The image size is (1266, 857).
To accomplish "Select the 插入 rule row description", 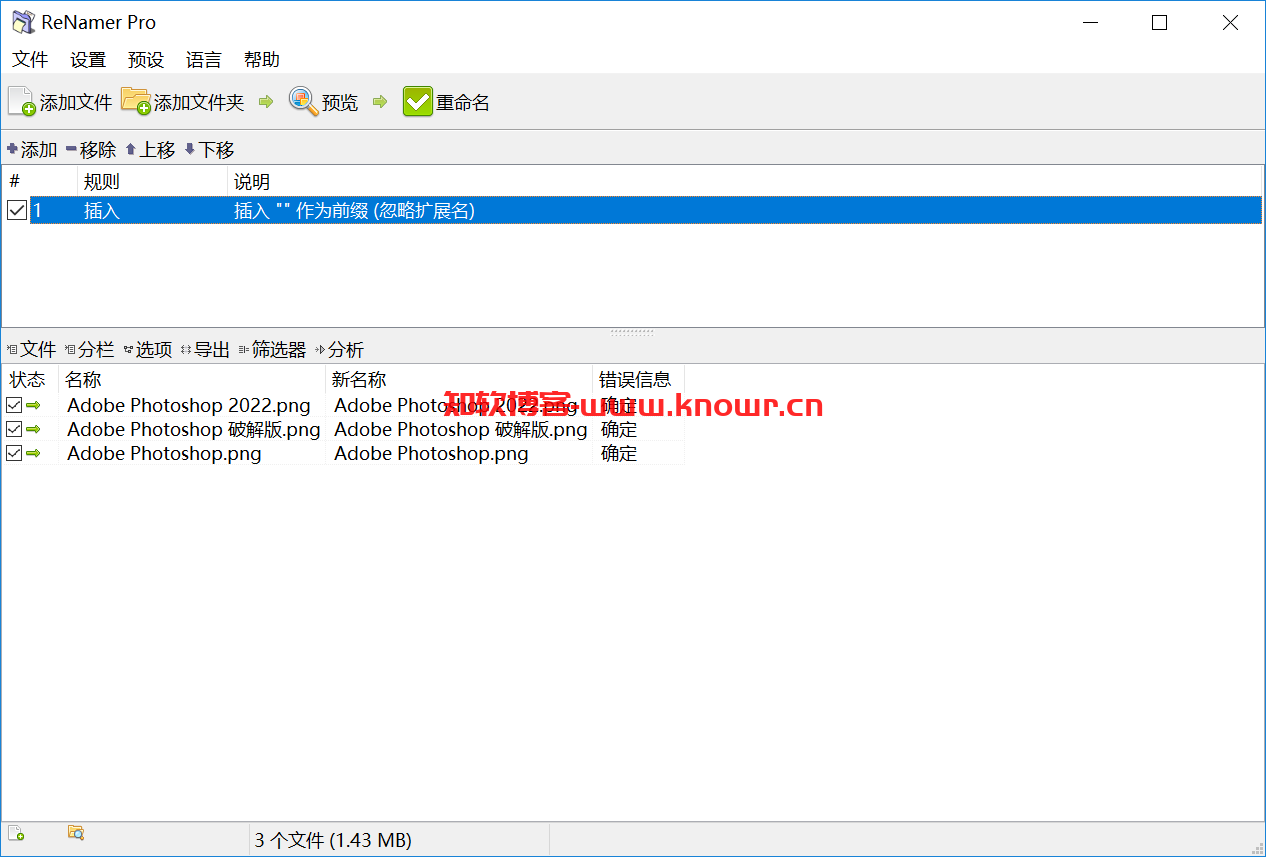I will click(x=354, y=210).
